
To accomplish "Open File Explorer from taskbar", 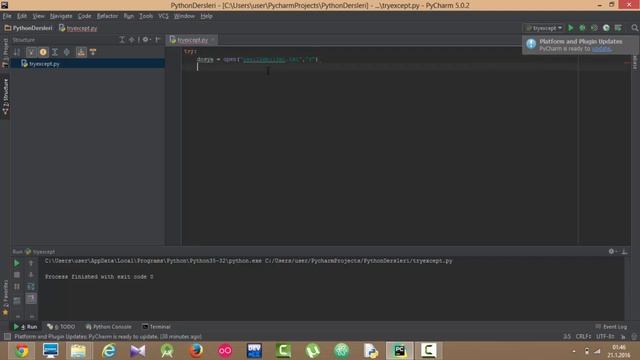I will (x=78, y=351).
